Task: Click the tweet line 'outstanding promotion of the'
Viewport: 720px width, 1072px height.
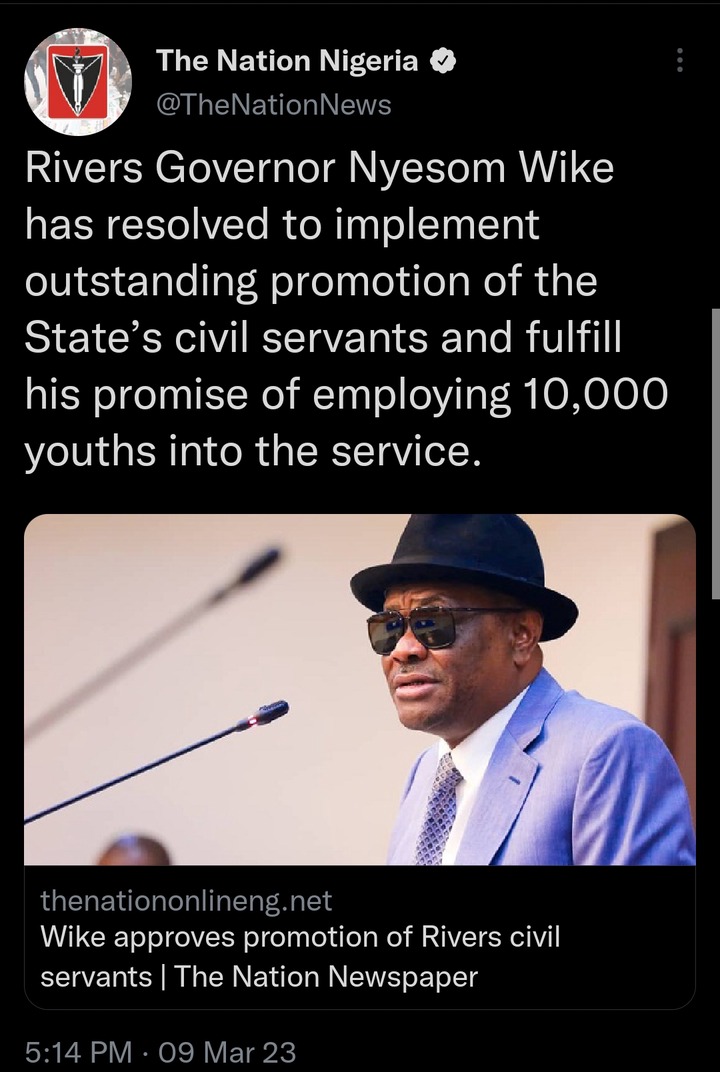Action: tap(311, 282)
